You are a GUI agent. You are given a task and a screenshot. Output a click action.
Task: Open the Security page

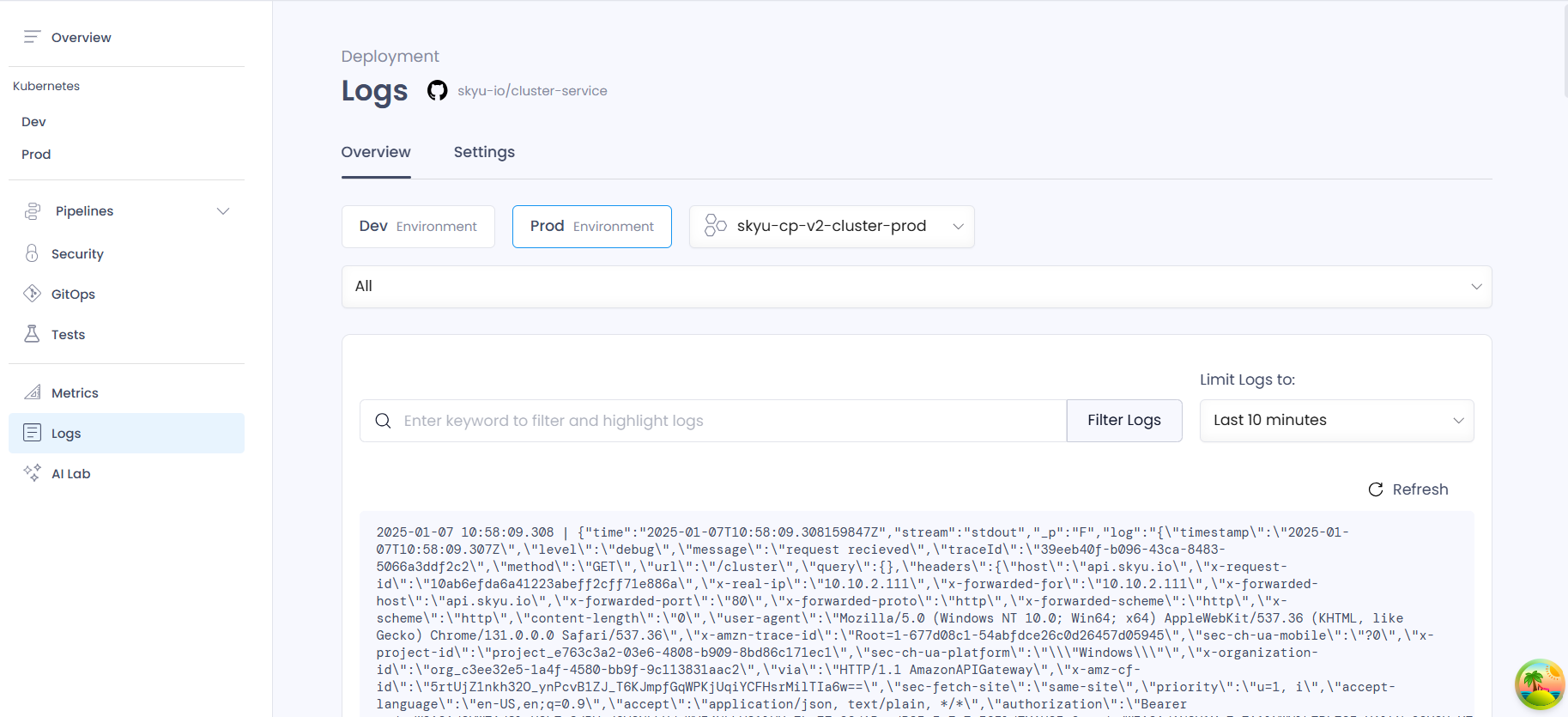pyautogui.click(x=77, y=254)
